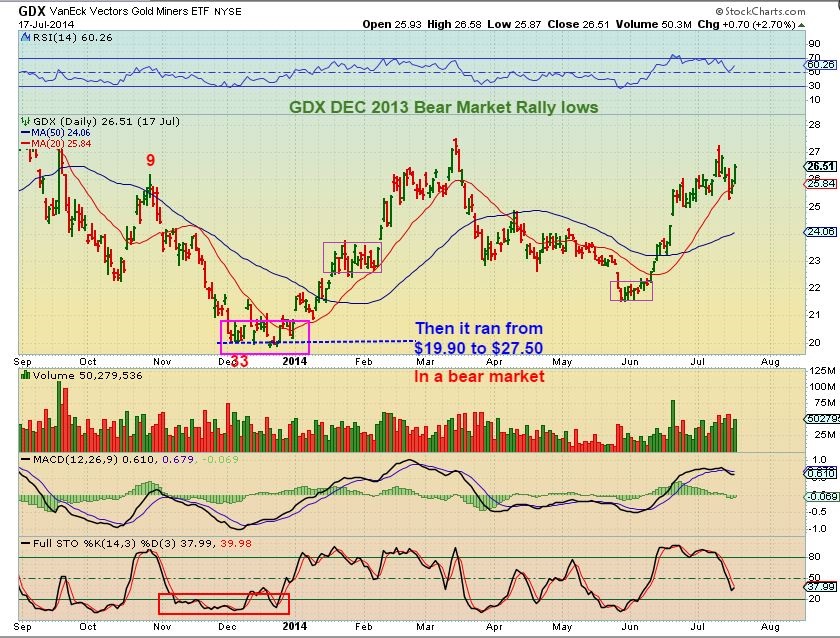
Task: Click the 25.84 red price tag
Action: (x=821, y=184)
